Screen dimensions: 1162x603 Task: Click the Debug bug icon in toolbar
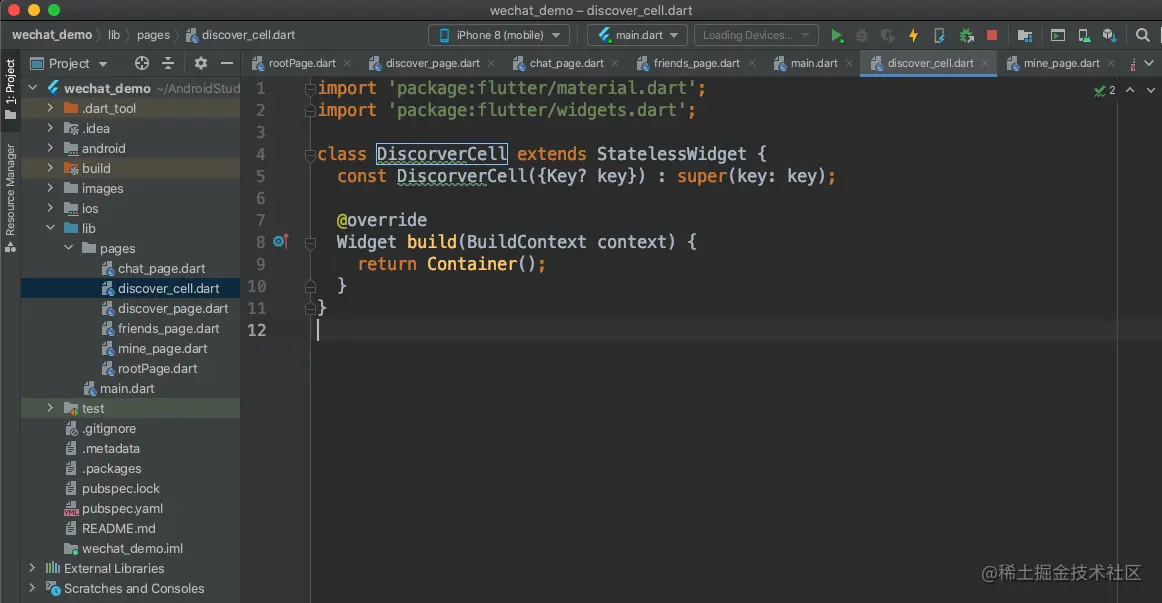[862, 36]
